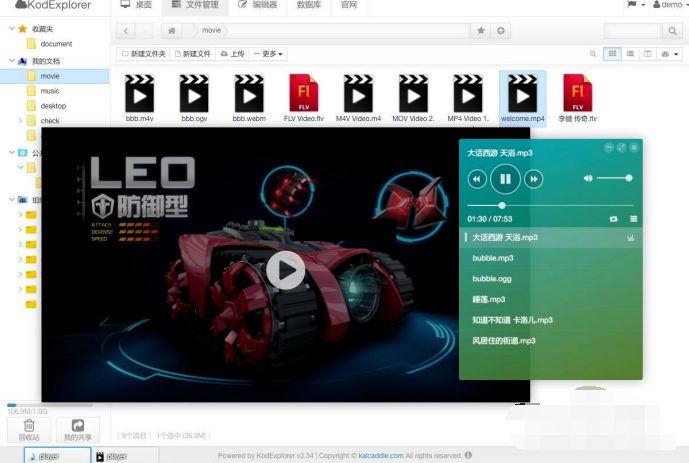Select the movie folder in tree

pos(54,76)
